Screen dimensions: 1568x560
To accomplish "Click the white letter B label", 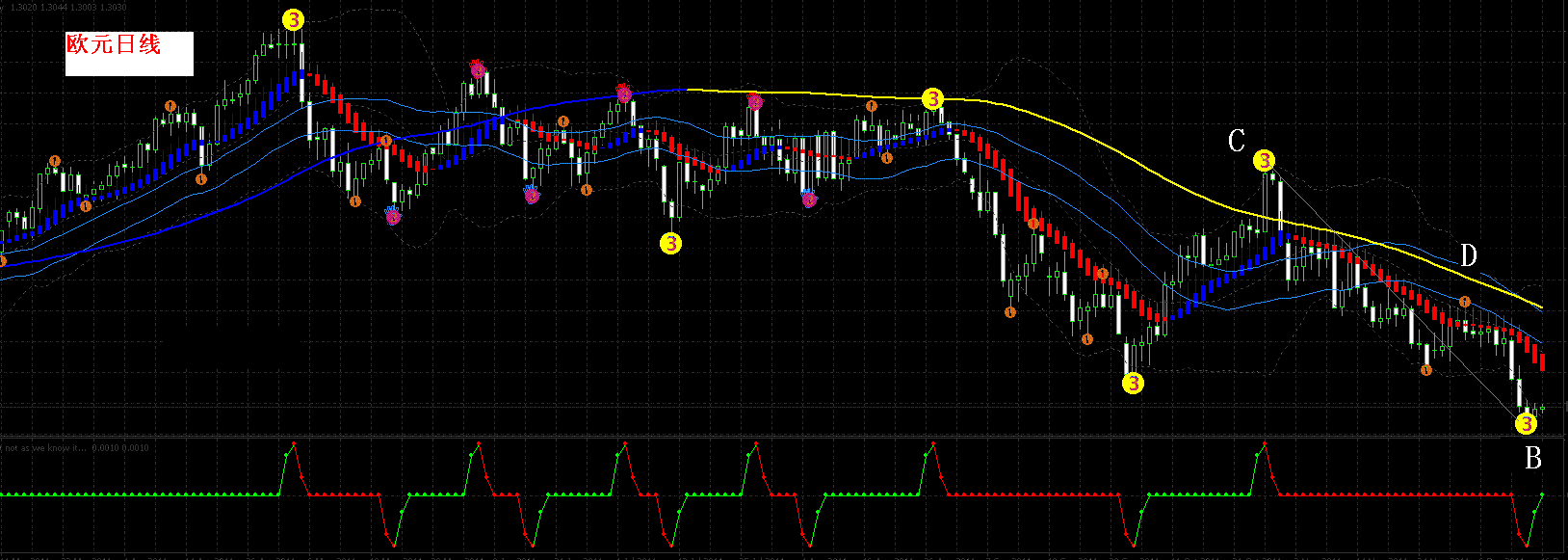I will click(1533, 458).
